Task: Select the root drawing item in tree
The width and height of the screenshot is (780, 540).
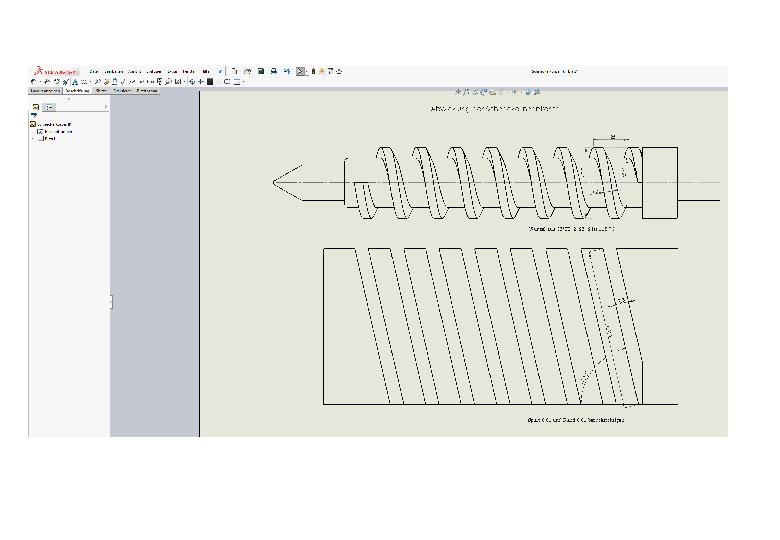Action: pyautogui.click(x=54, y=124)
